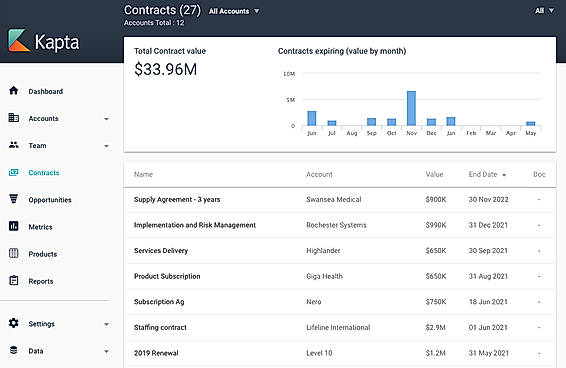Viewport: 566px width, 368px height.
Task: Expand the Accounts submenu arrow
Action: (106, 119)
